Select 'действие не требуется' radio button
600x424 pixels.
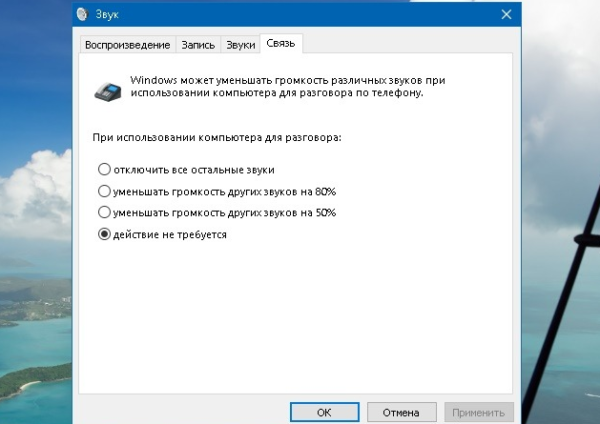104,235
